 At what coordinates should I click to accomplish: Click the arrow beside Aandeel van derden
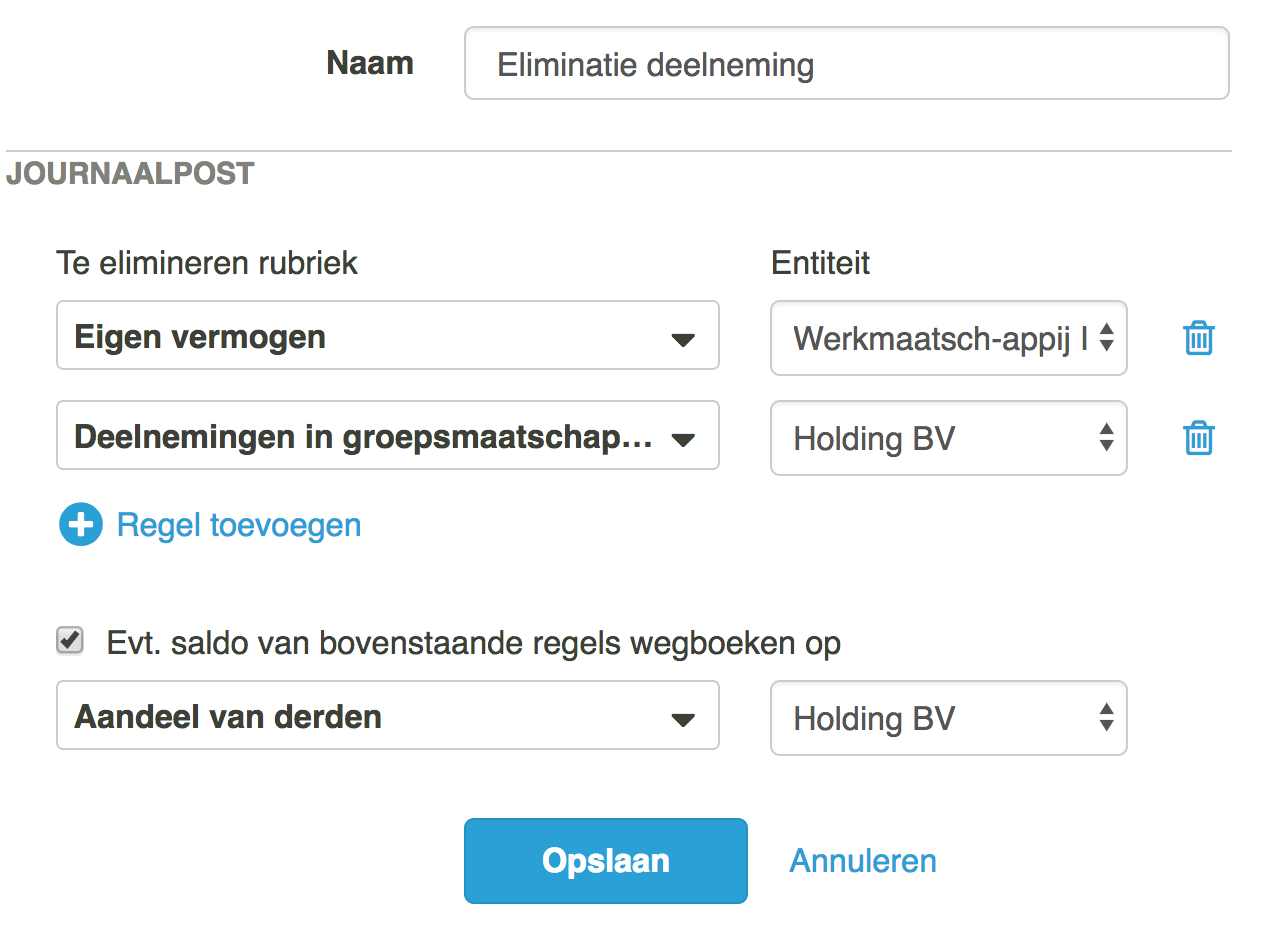pos(683,720)
